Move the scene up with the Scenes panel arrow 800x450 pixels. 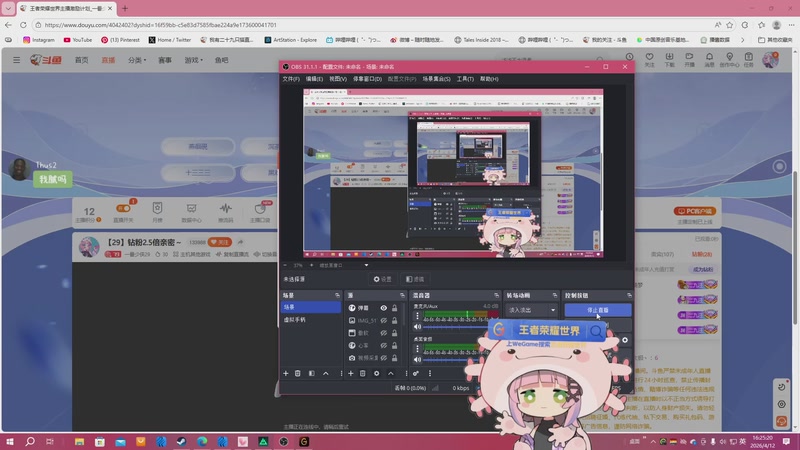(x=326, y=373)
